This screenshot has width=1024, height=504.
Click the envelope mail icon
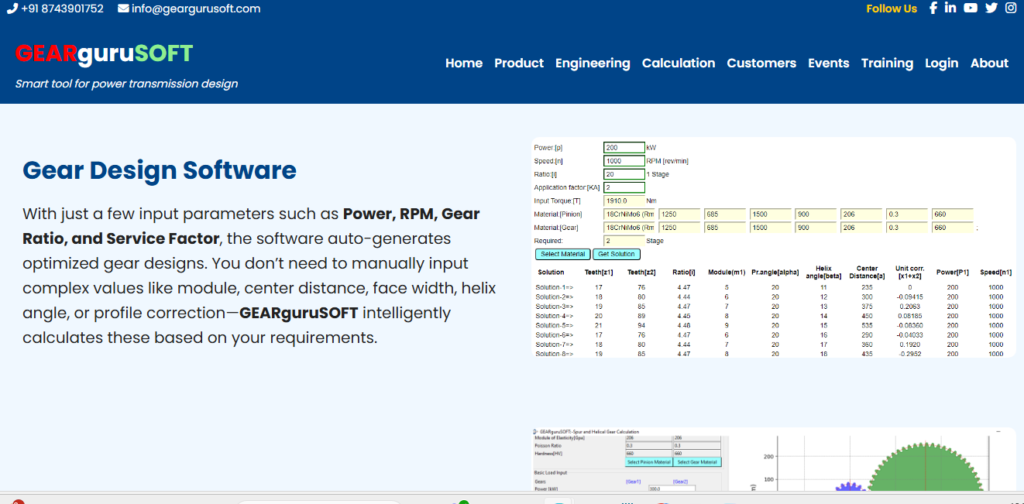[123, 8]
